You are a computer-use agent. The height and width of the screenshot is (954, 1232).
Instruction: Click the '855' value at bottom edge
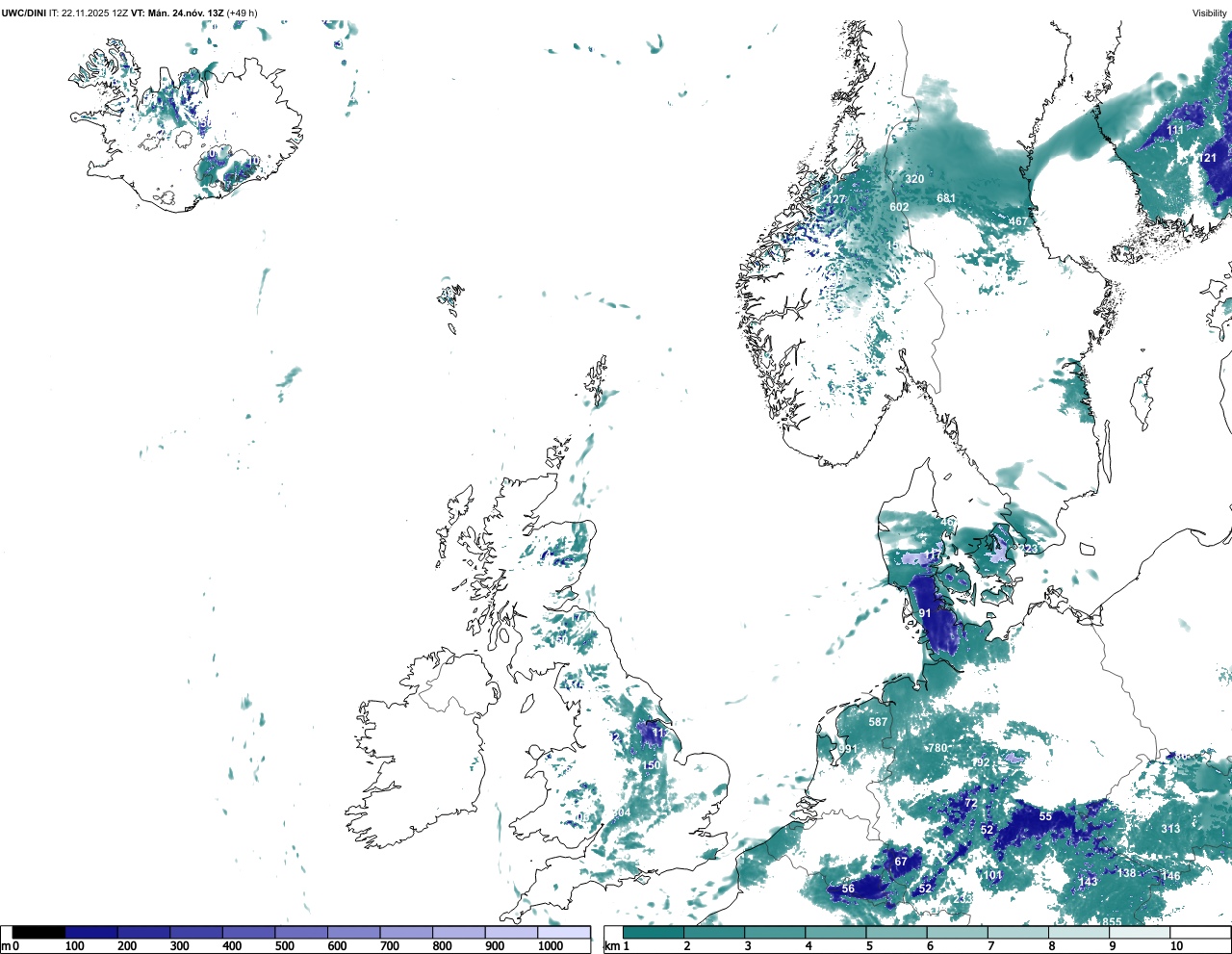tap(1112, 922)
